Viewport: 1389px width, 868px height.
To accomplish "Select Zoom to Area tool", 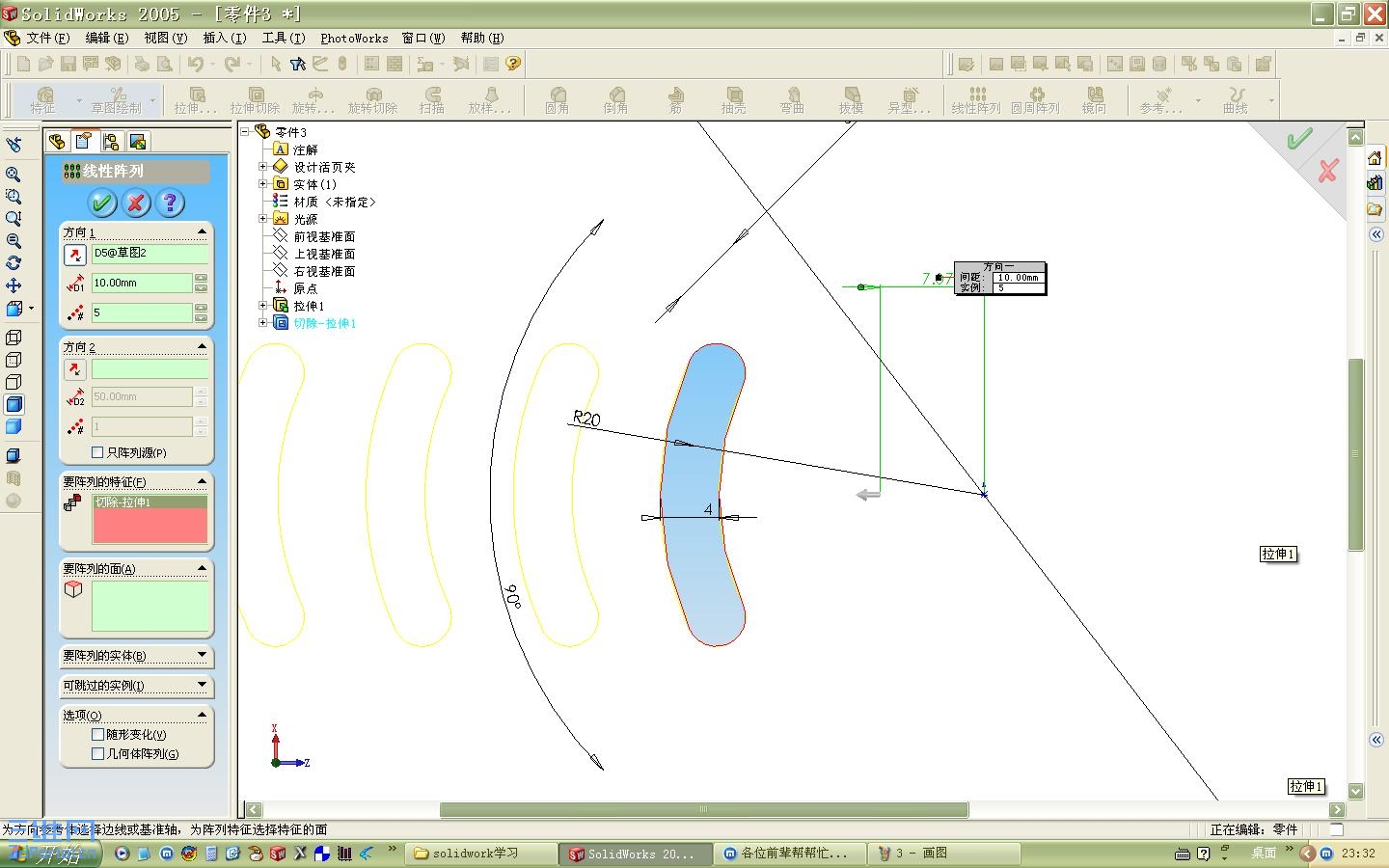I will click(x=14, y=197).
